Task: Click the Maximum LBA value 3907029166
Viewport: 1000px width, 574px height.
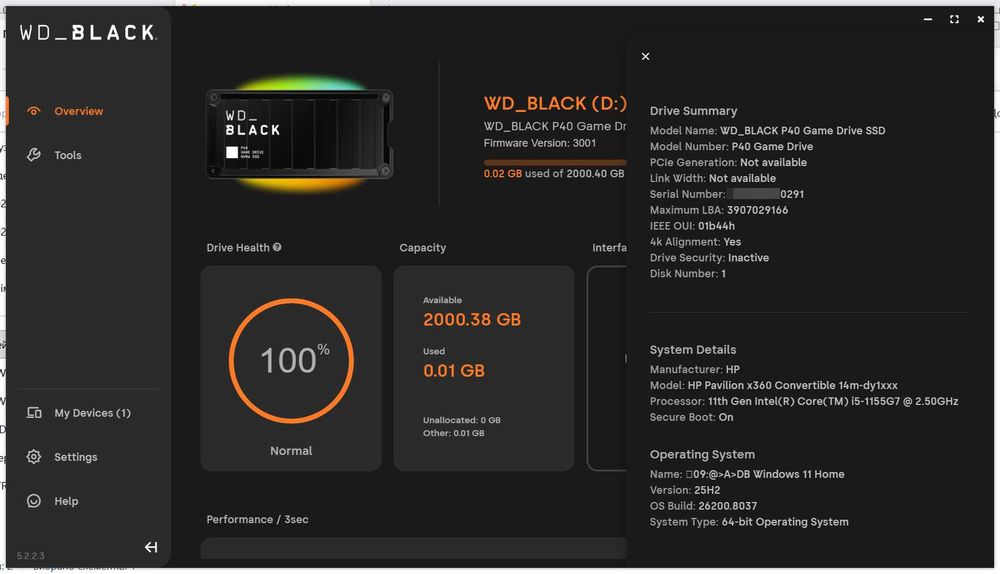Action: pyautogui.click(x=758, y=210)
